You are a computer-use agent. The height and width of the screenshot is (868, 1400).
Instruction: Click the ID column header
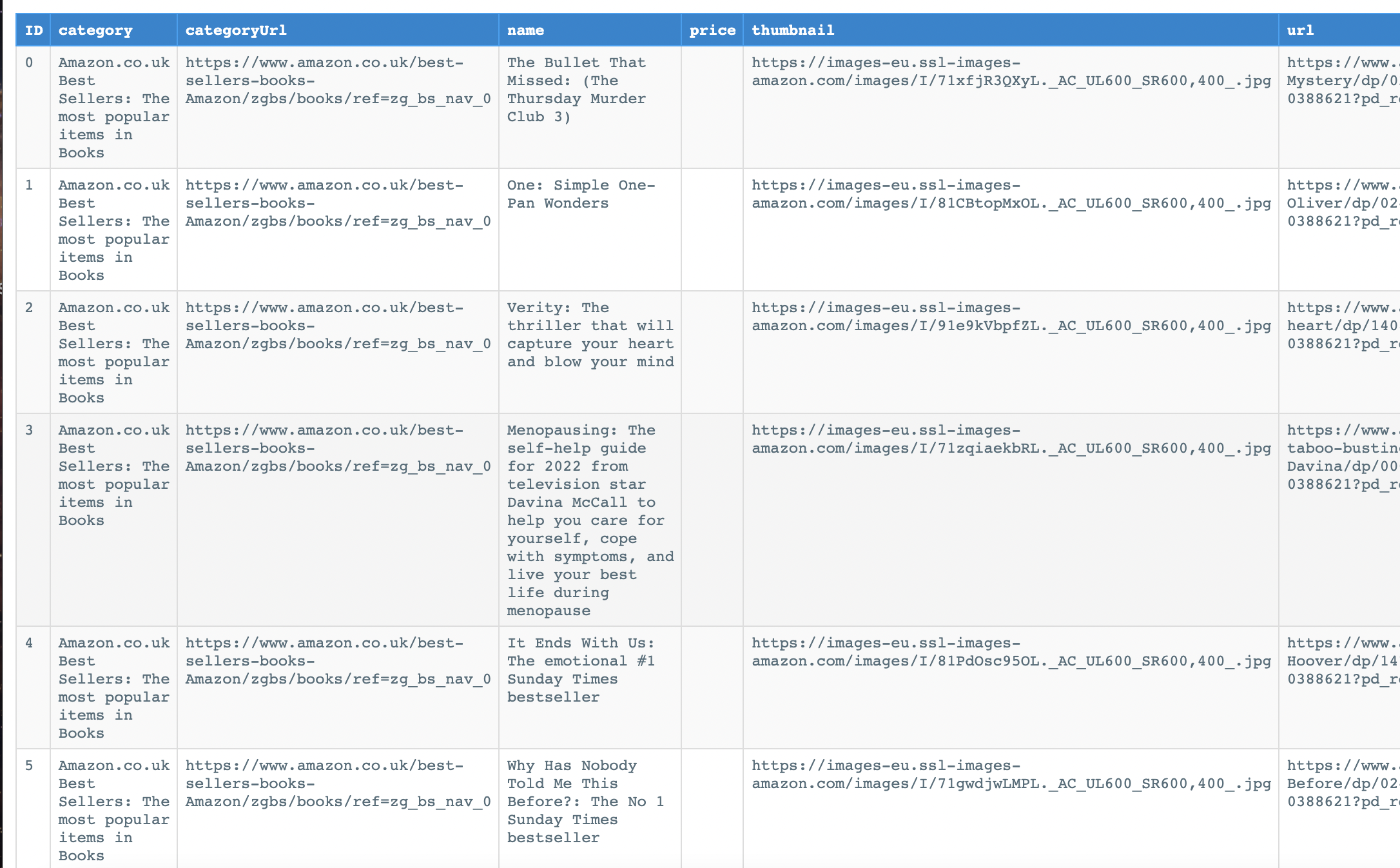[34, 30]
